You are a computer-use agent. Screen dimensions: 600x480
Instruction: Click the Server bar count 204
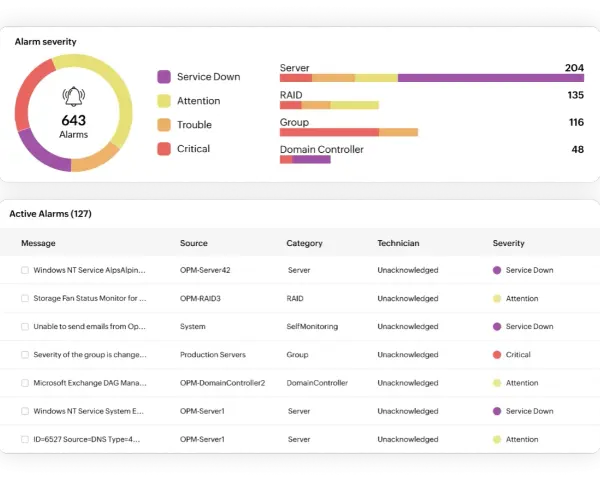[574, 68]
